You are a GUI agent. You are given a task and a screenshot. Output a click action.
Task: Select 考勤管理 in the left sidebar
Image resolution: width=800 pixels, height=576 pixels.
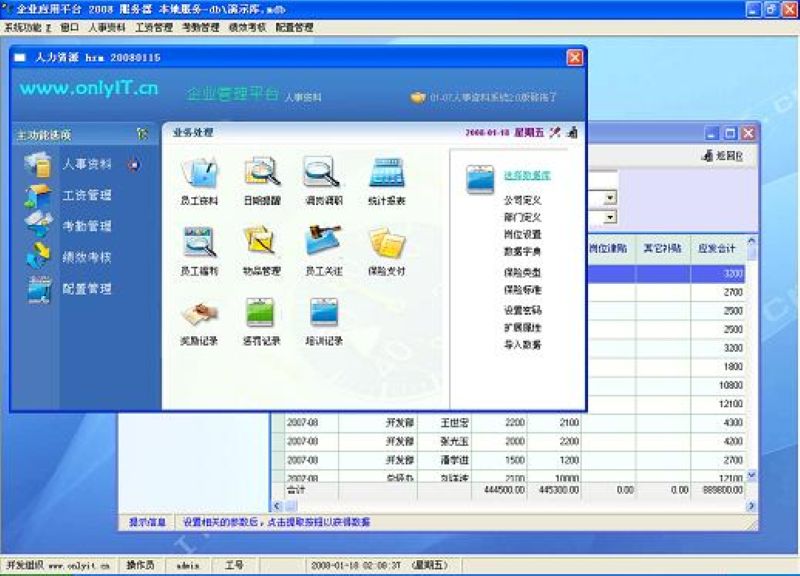(x=86, y=227)
